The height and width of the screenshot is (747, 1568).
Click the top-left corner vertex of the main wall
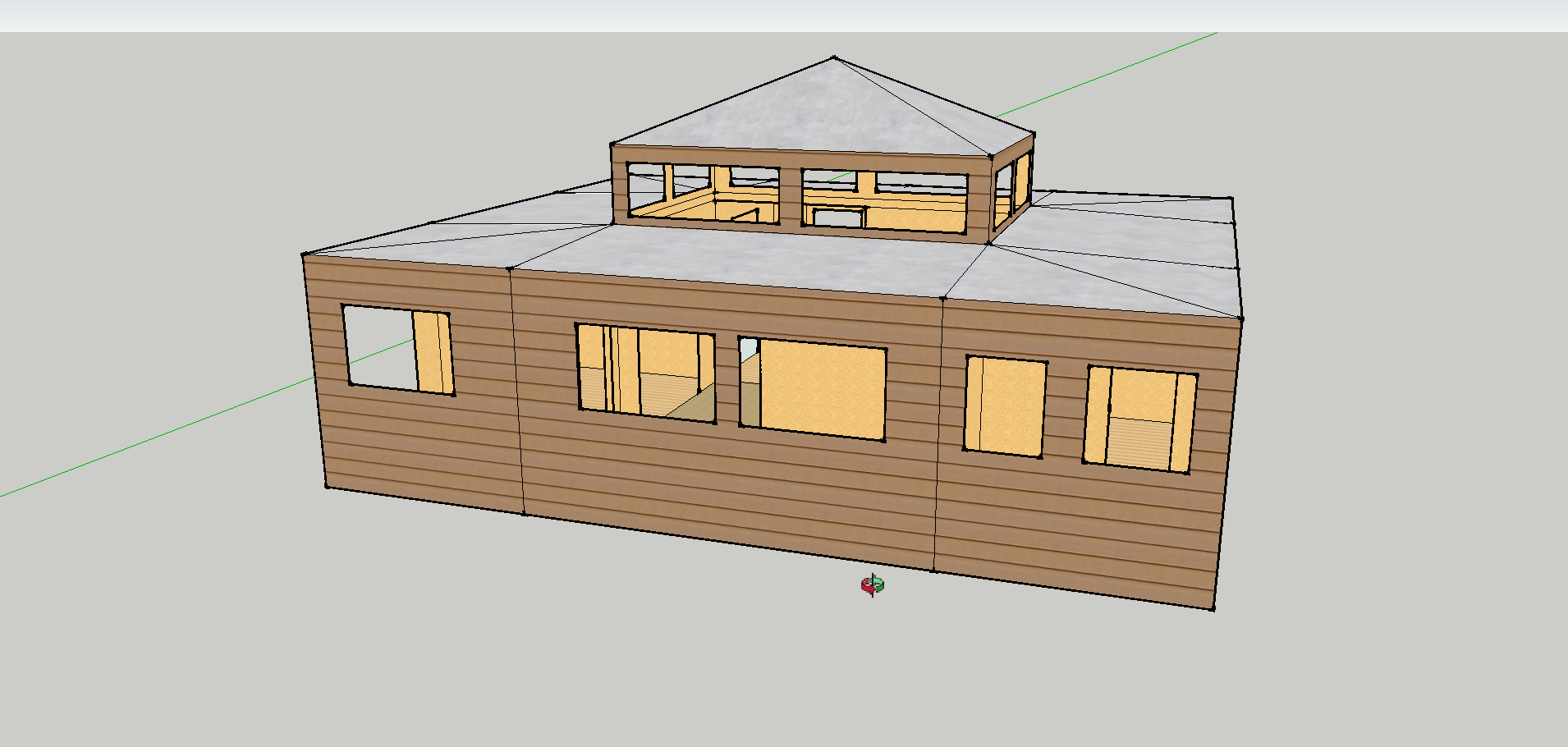pyautogui.click(x=304, y=254)
